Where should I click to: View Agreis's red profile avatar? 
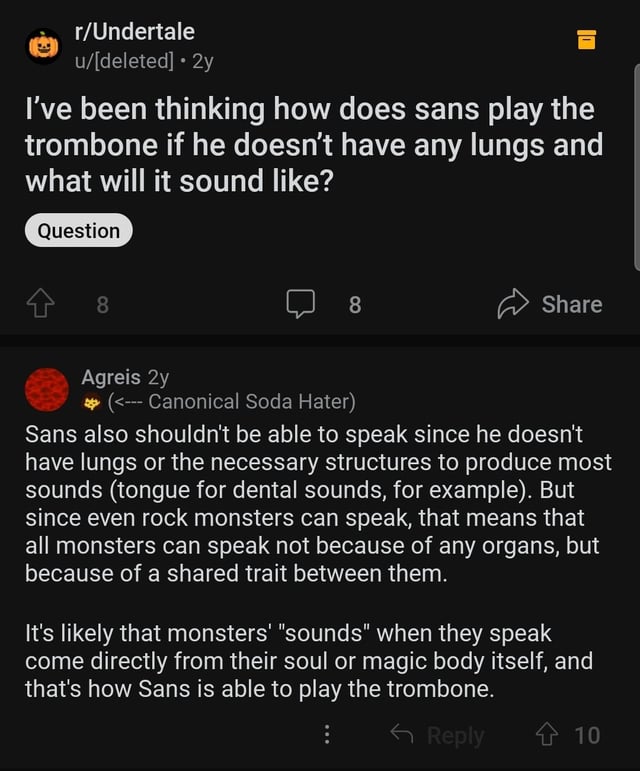pos(46,388)
